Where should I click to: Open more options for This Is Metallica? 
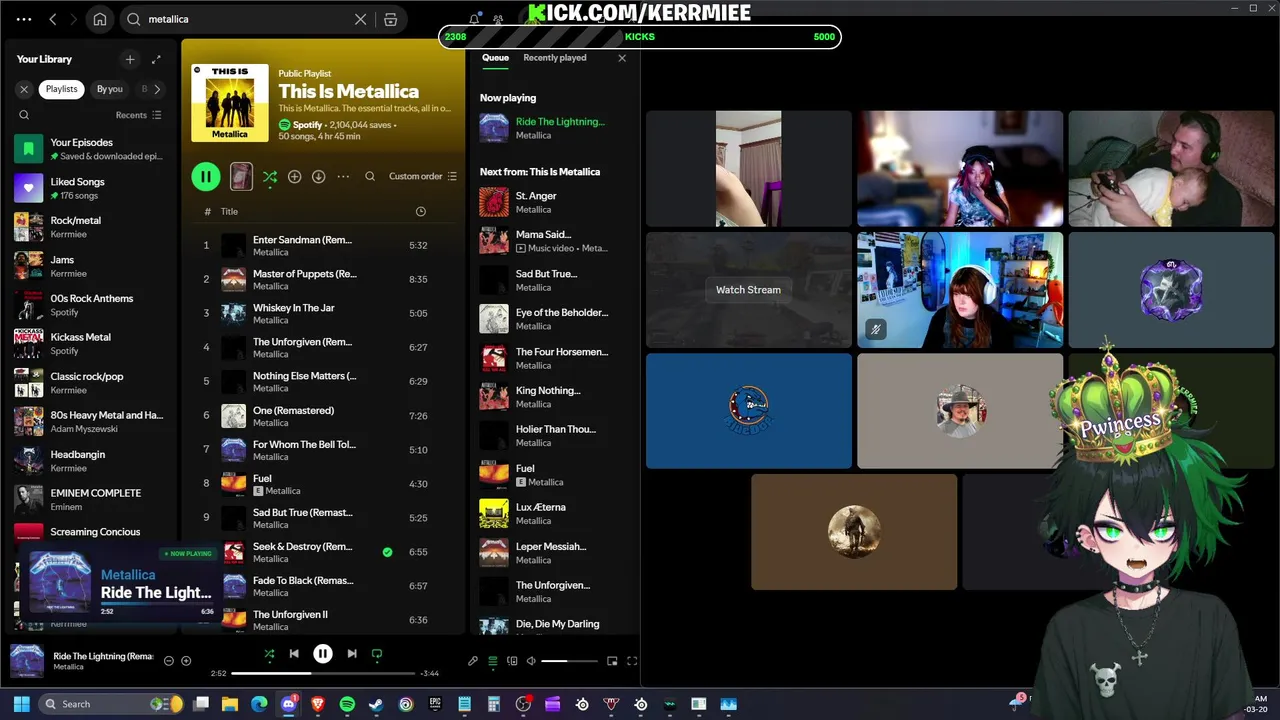click(x=343, y=176)
